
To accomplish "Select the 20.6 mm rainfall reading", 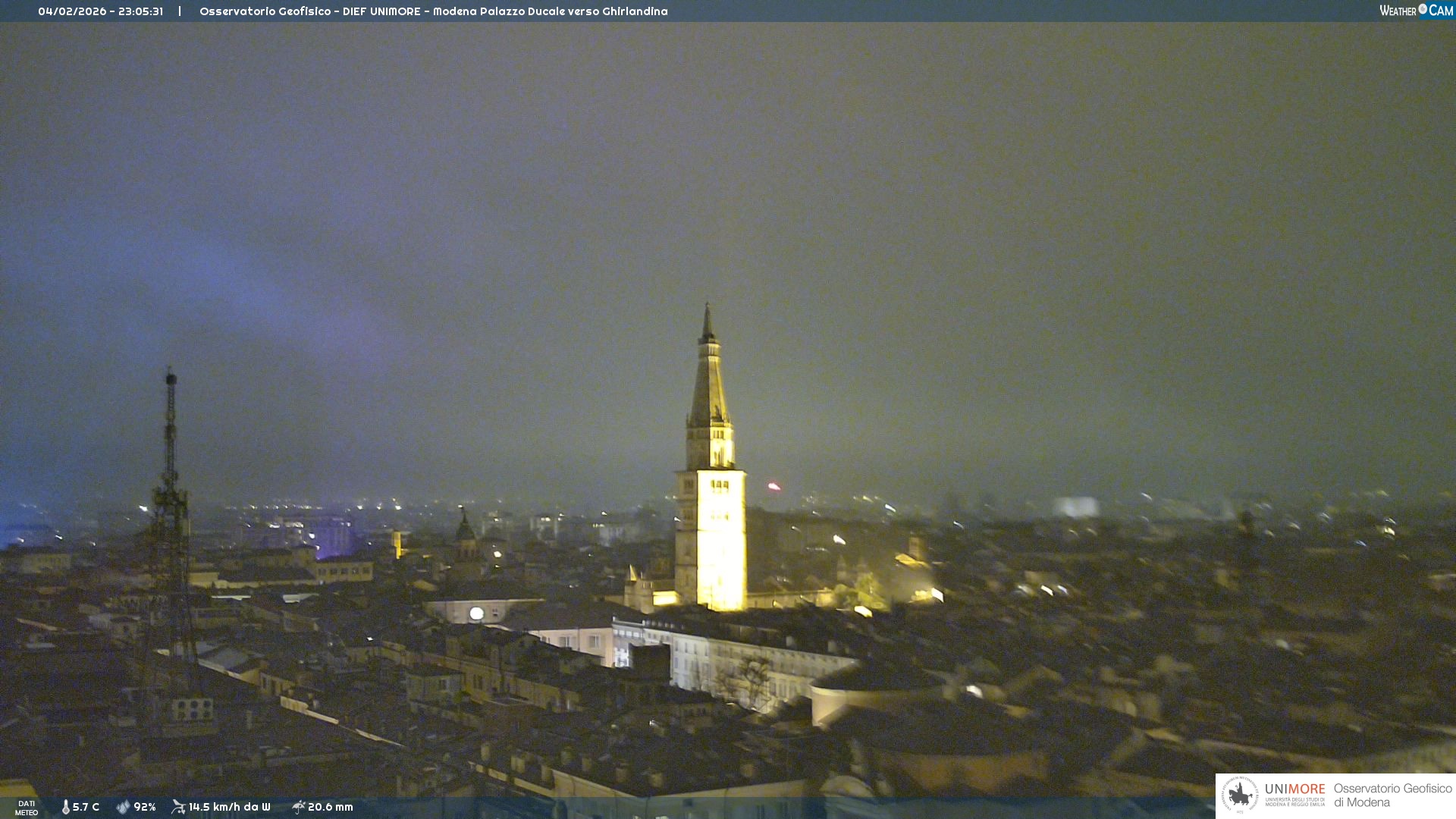I will pos(331,808).
